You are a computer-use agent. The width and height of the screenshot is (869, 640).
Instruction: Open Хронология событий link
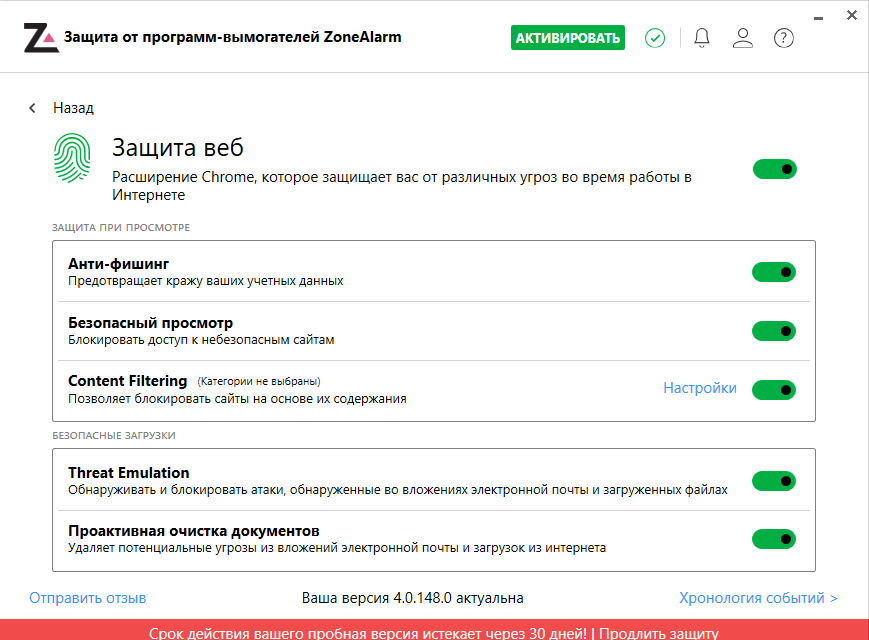[758, 598]
